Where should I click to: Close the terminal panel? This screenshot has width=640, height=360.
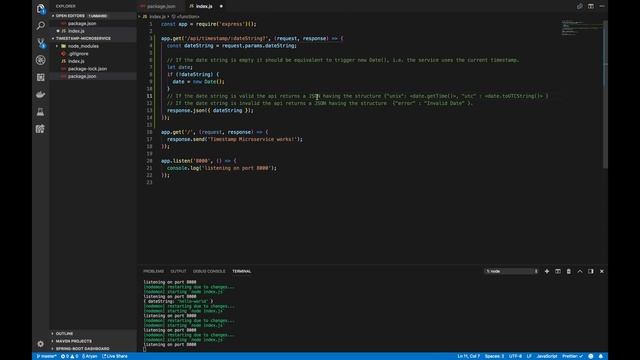(602, 271)
